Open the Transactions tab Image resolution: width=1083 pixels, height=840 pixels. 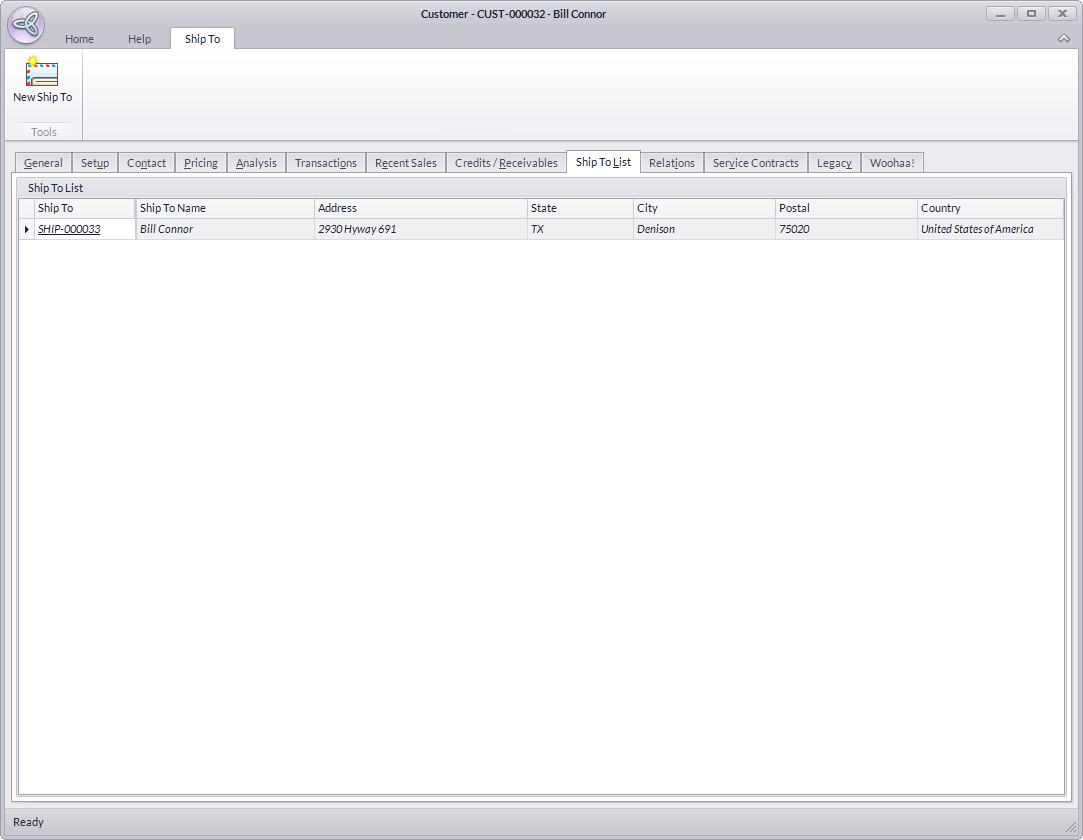tap(326, 163)
